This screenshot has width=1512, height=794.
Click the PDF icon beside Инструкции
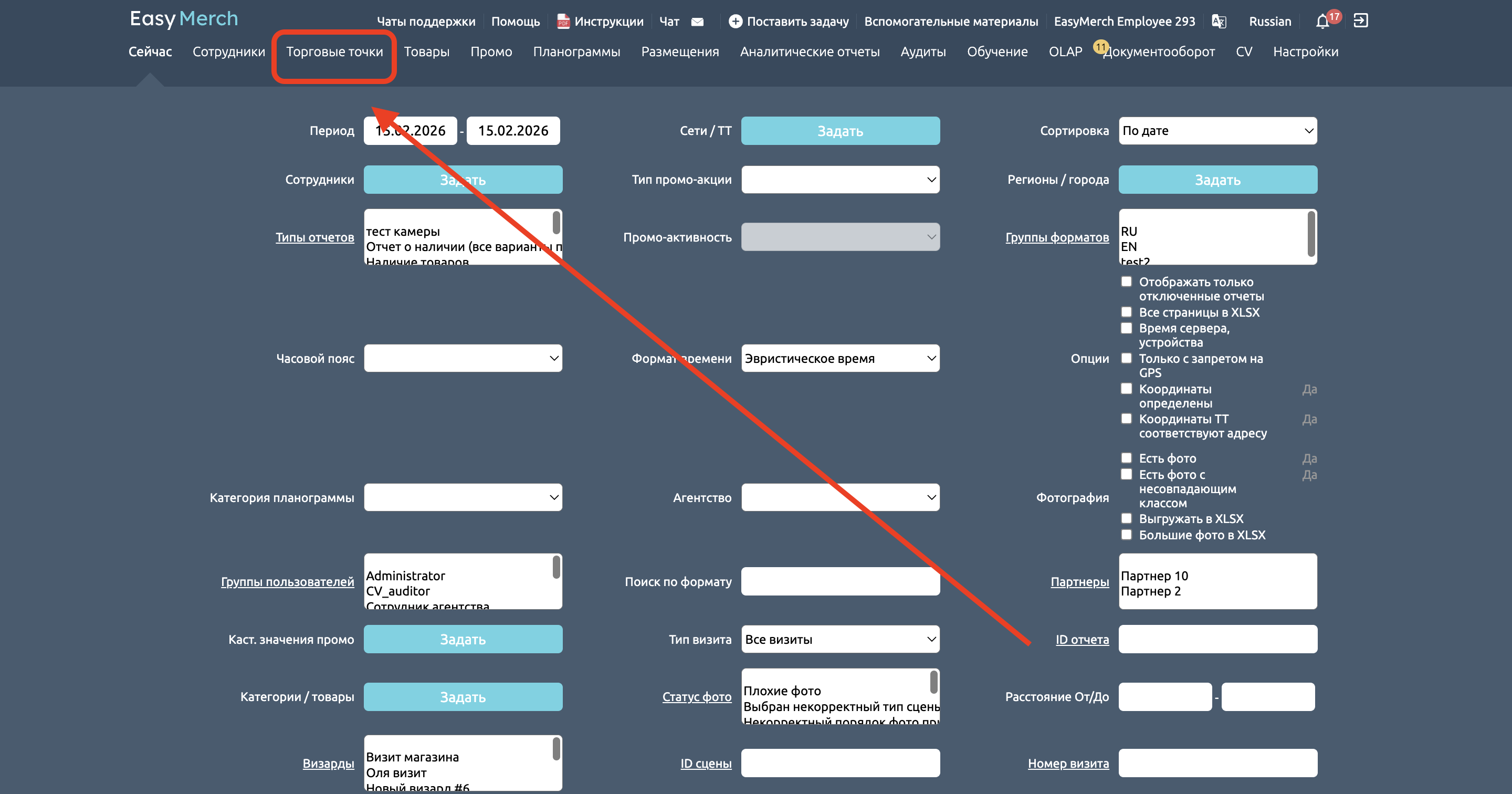563,22
